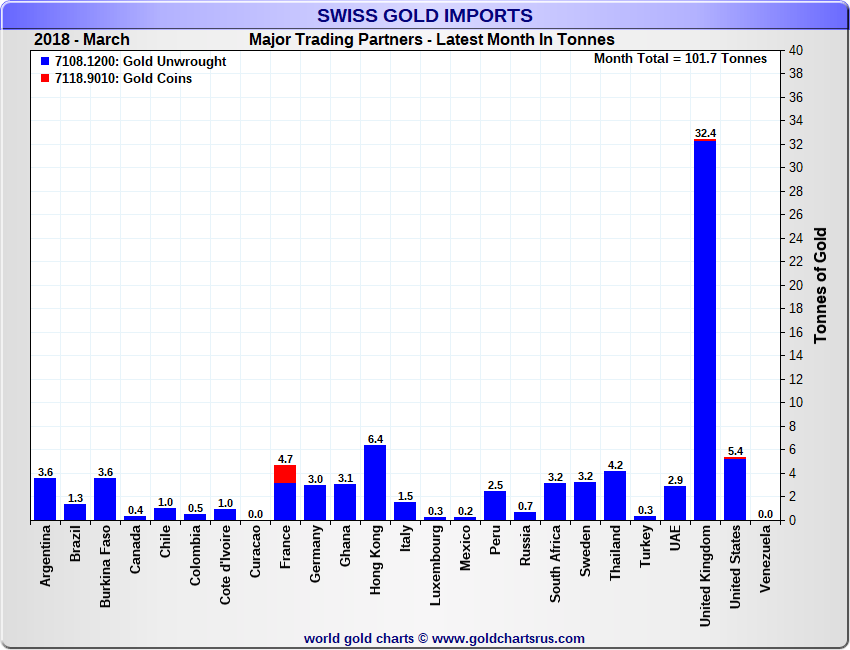This screenshot has width=850, height=650.
Task: Click the 2018 - March date label
Action: [x=82, y=40]
